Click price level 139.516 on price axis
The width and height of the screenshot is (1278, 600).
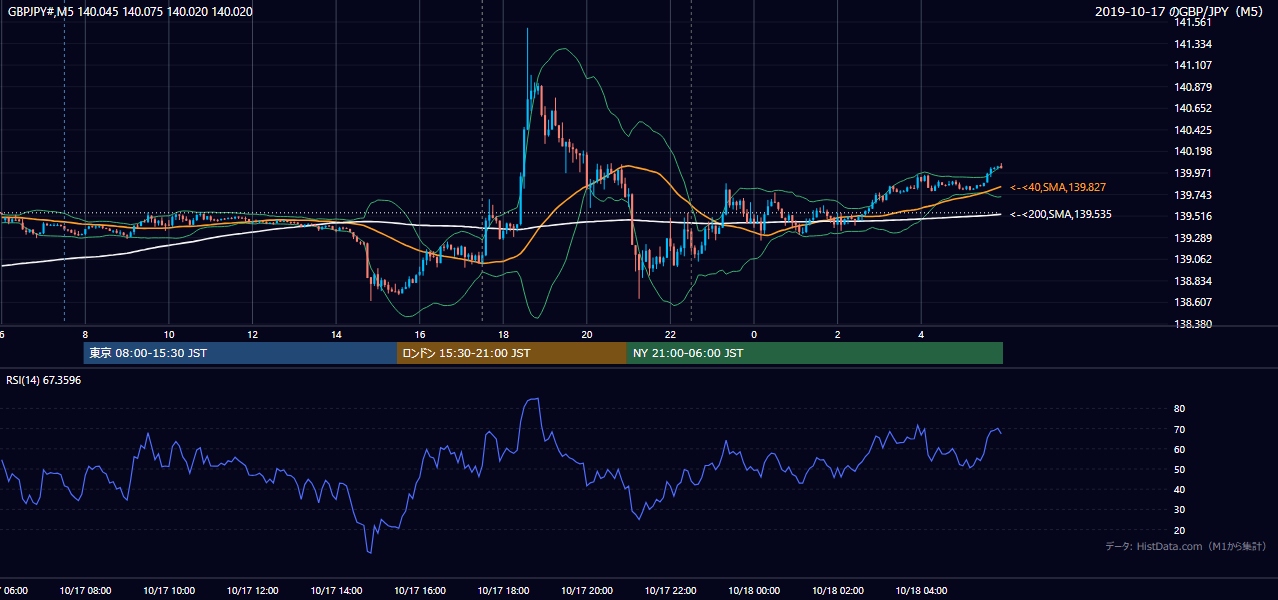point(1194,216)
